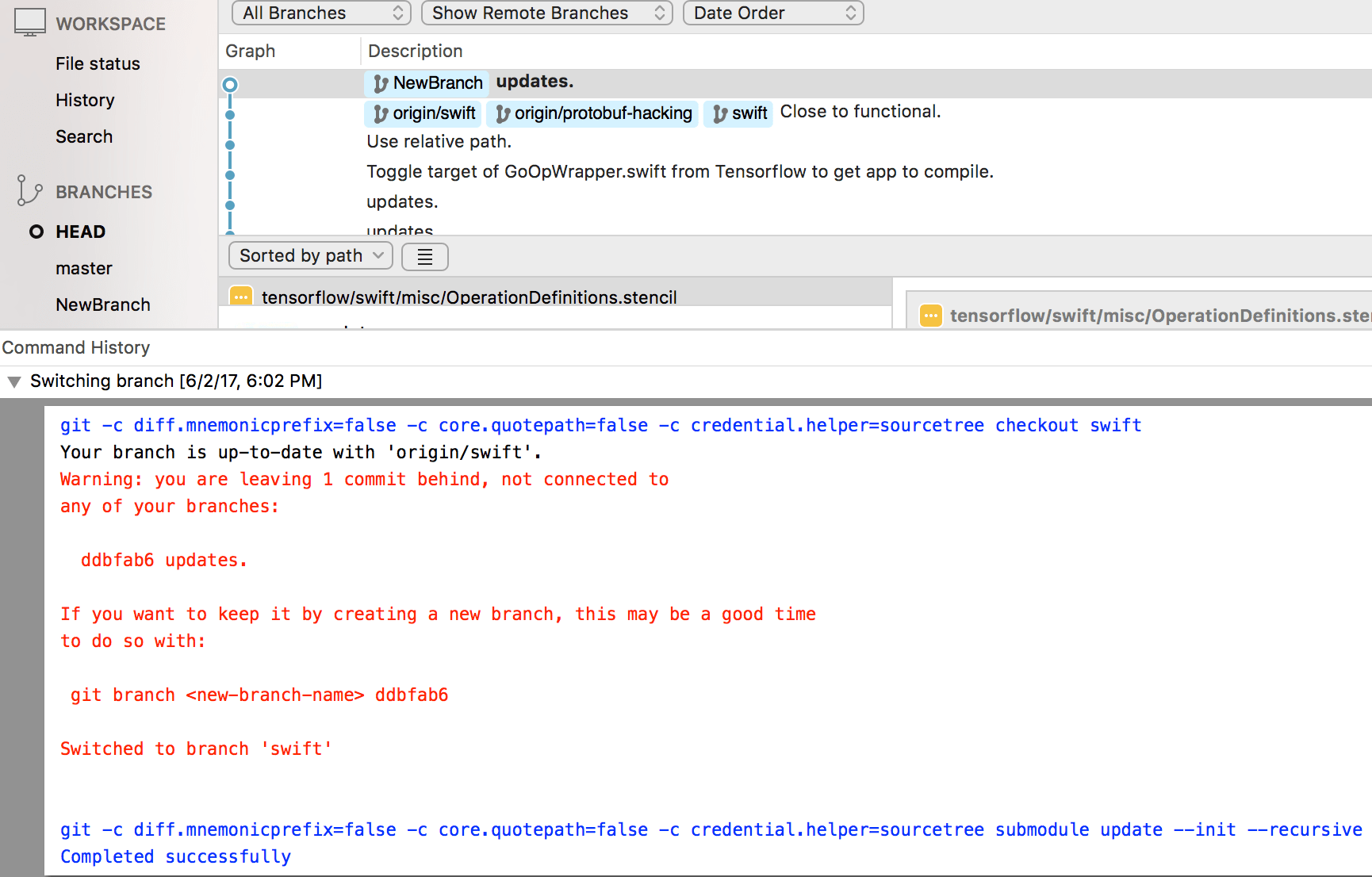Select NewBranch in the sidebar
This screenshot has width=1372, height=877.
click(x=103, y=304)
